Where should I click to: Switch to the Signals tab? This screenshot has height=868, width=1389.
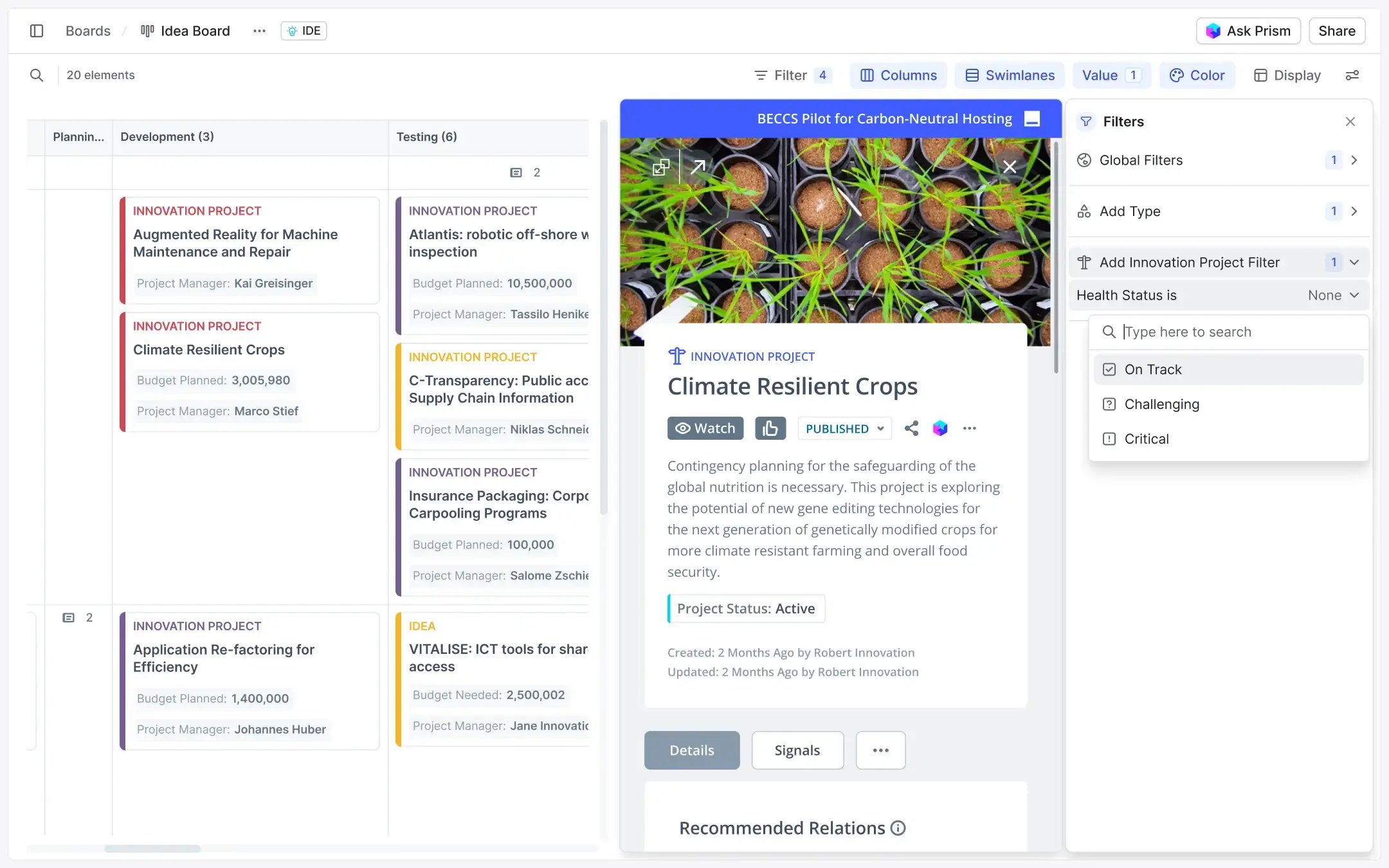(x=797, y=750)
